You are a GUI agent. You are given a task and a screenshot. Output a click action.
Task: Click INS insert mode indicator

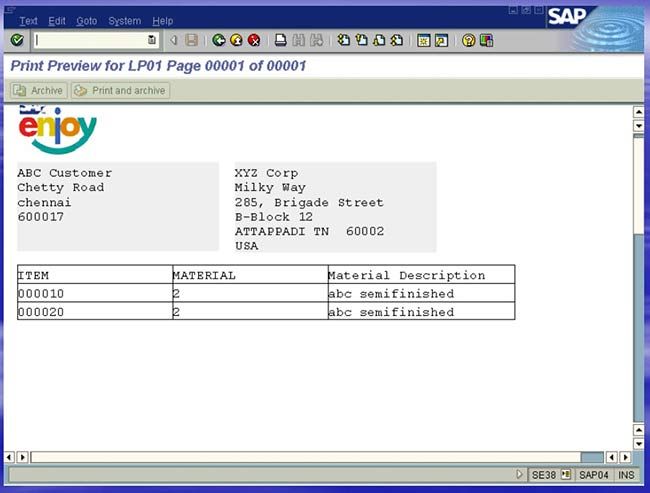pos(626,475)
